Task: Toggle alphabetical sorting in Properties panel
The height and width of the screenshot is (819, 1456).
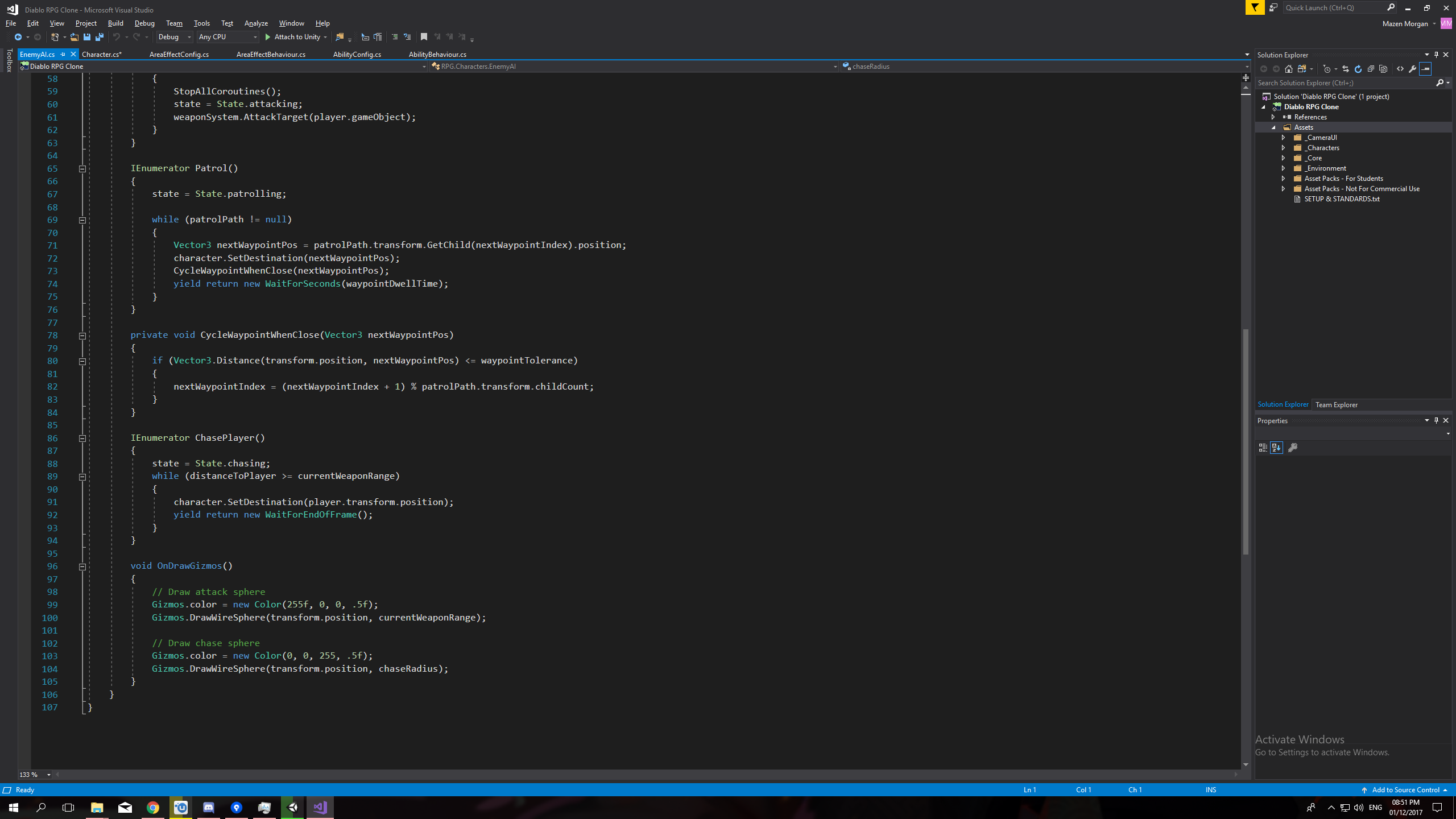Action: 1276,448
